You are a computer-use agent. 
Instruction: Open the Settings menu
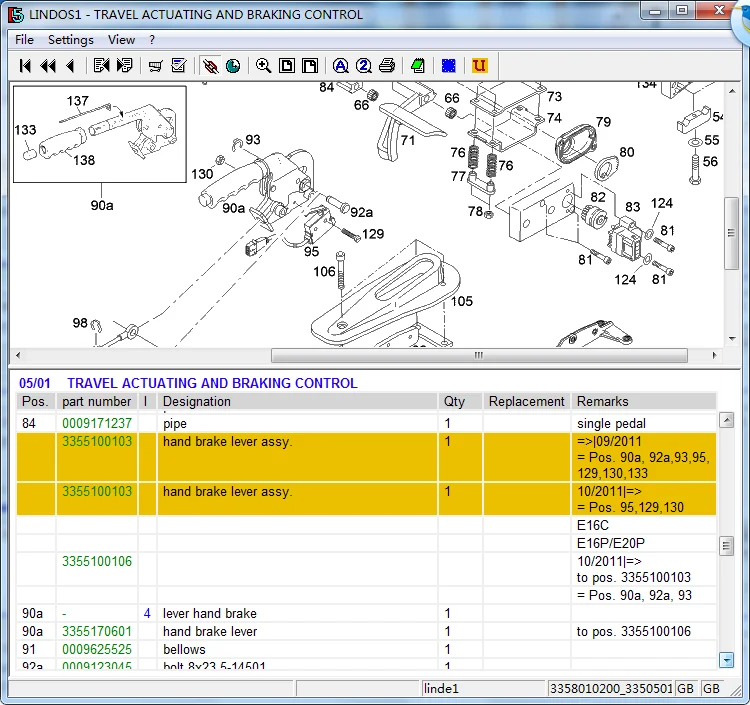click(x=71, y=40)
